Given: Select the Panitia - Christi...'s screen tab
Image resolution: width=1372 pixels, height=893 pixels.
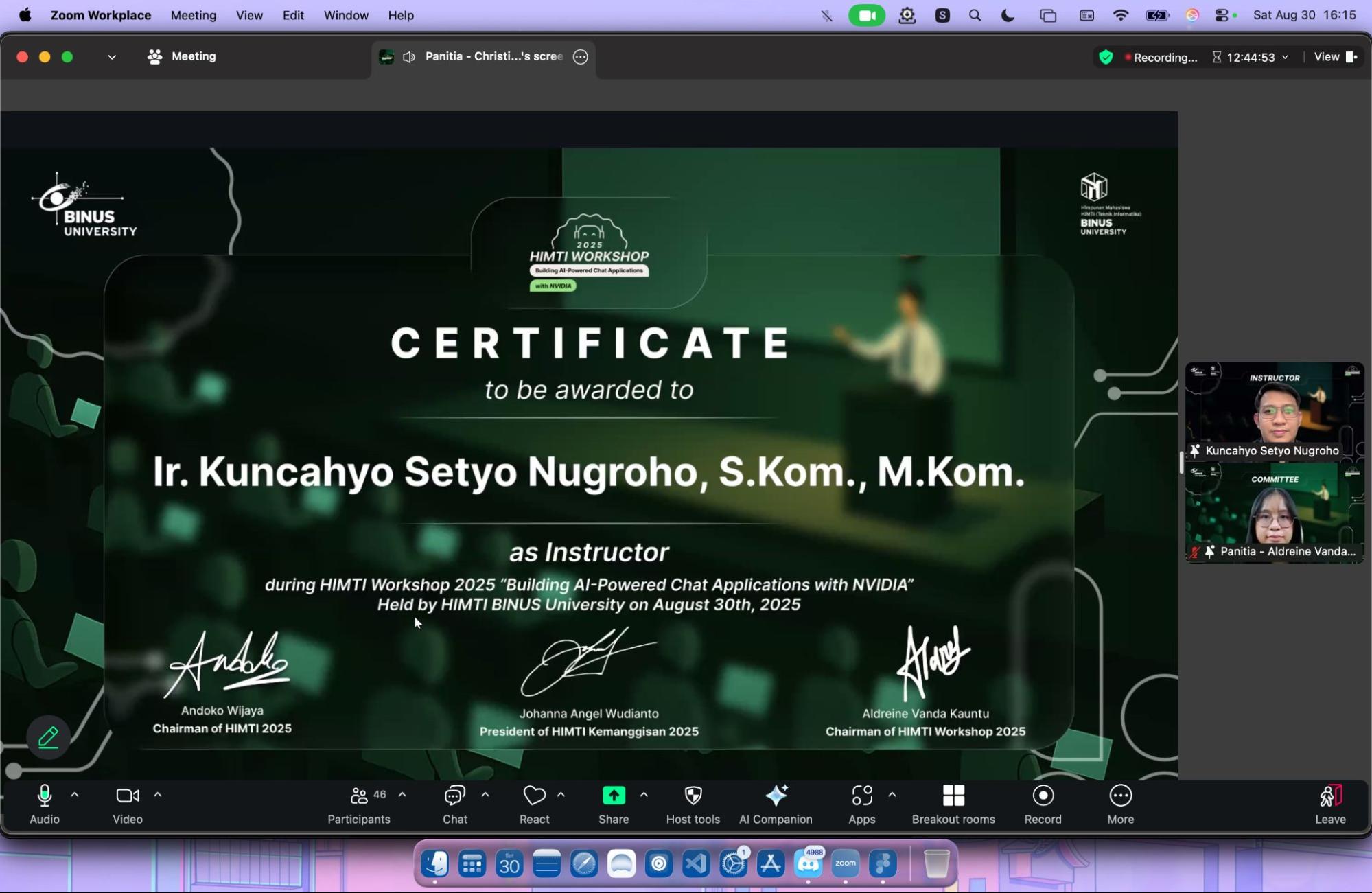Looking at the screenshot, I should pos(483,57).
